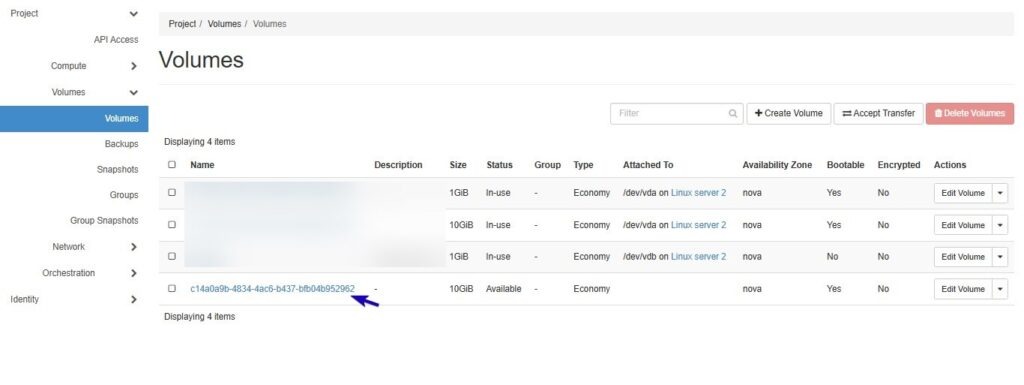
Task: Click the Bootable column header
Action: point(845,165)
